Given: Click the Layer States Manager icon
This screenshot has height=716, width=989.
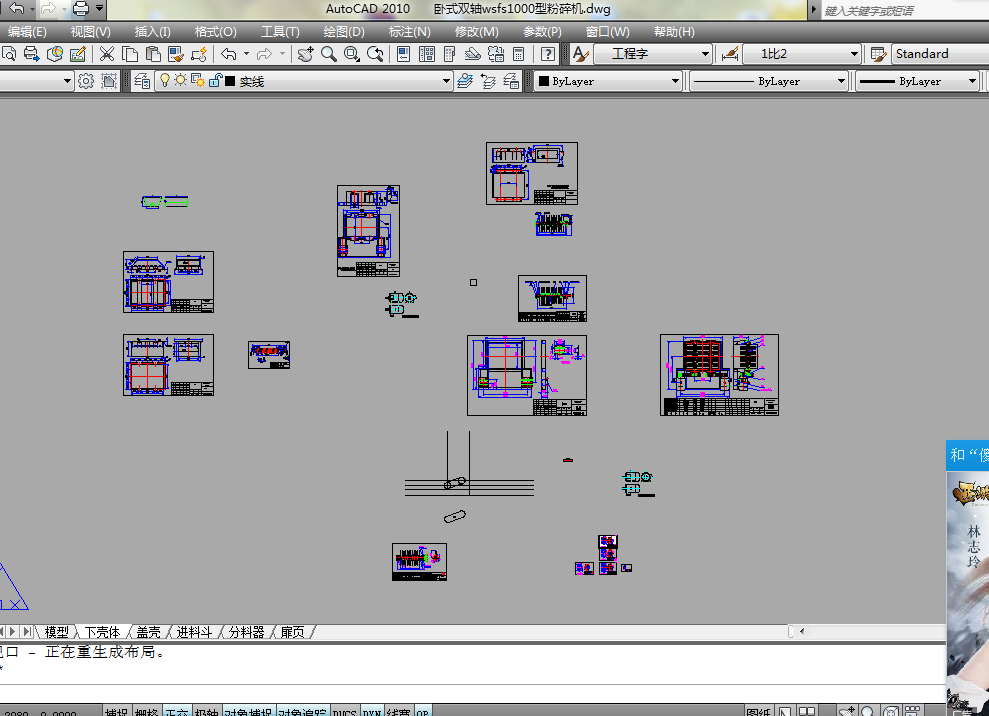Looking at the screenshot, I should pos(511,81).
